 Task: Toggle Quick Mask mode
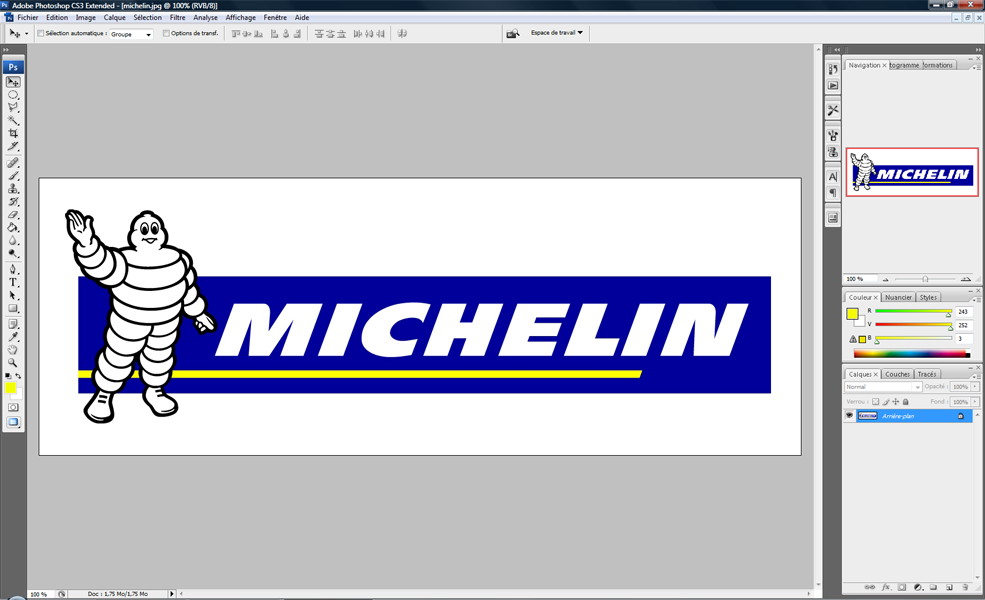point(13,407)
